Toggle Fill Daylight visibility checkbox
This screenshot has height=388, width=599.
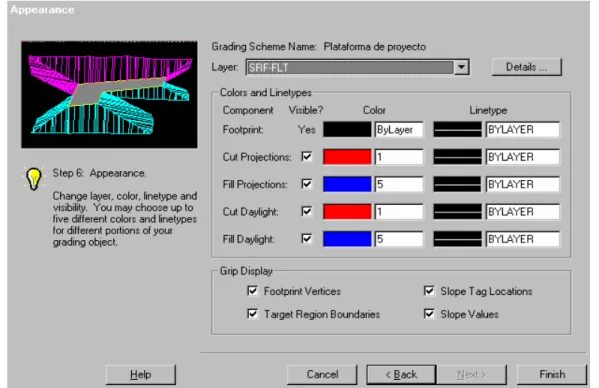pyautogui.click(x=306, y=239)
